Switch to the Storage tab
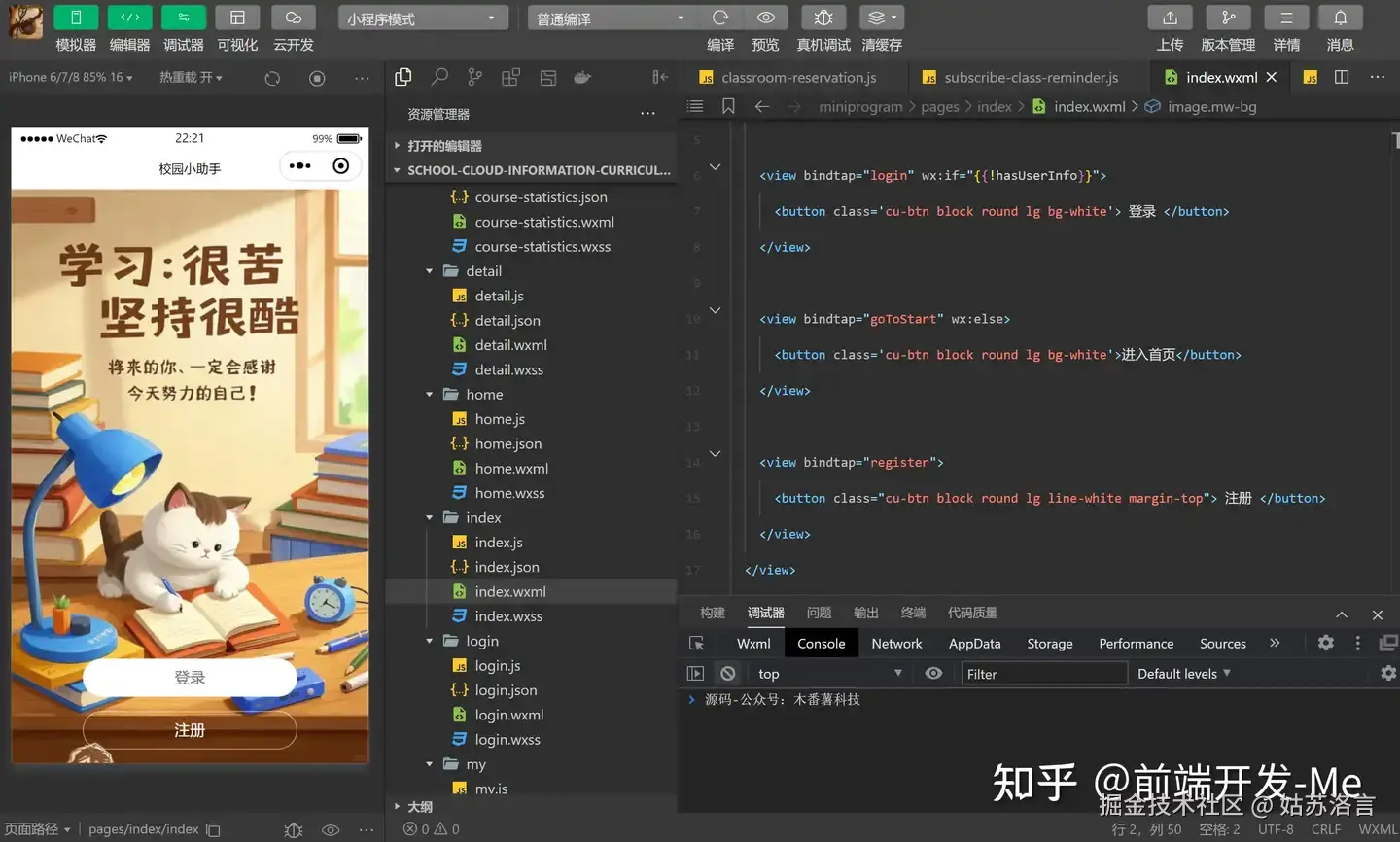The image size is (1400, 842). [x=1050, y=644]
